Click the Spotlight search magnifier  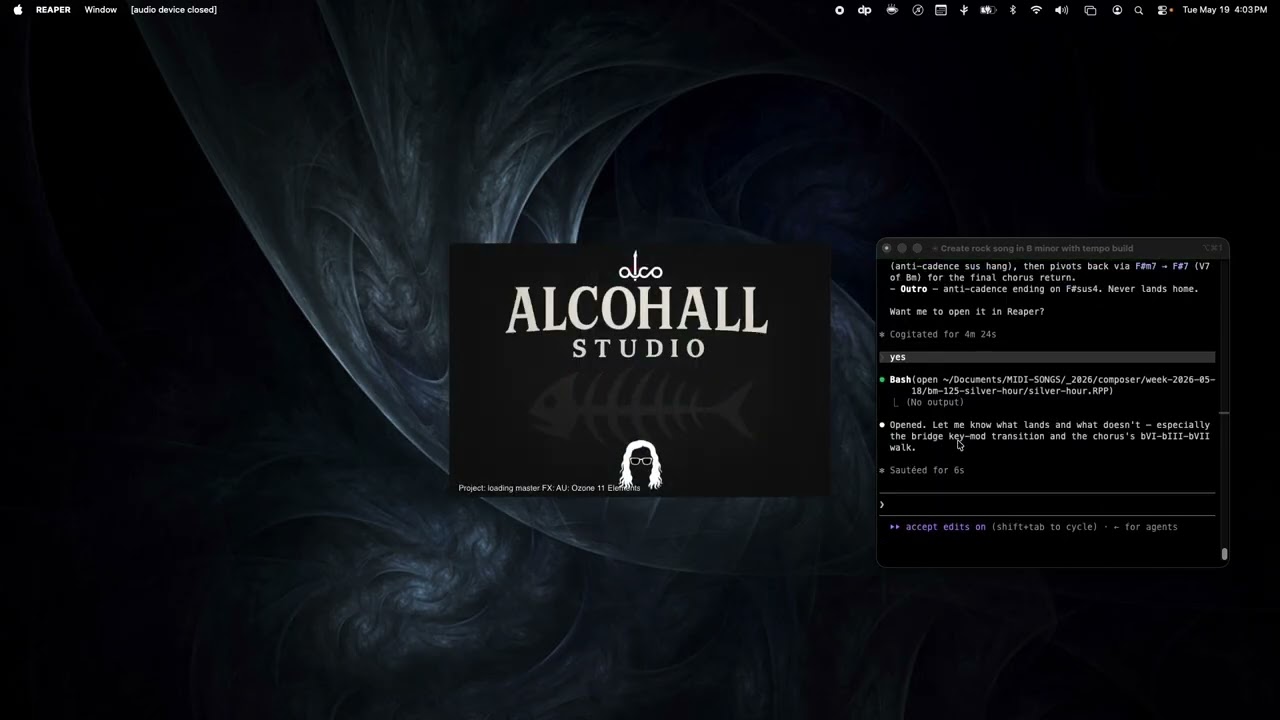pyautogui.click(x=1138, y=10)
